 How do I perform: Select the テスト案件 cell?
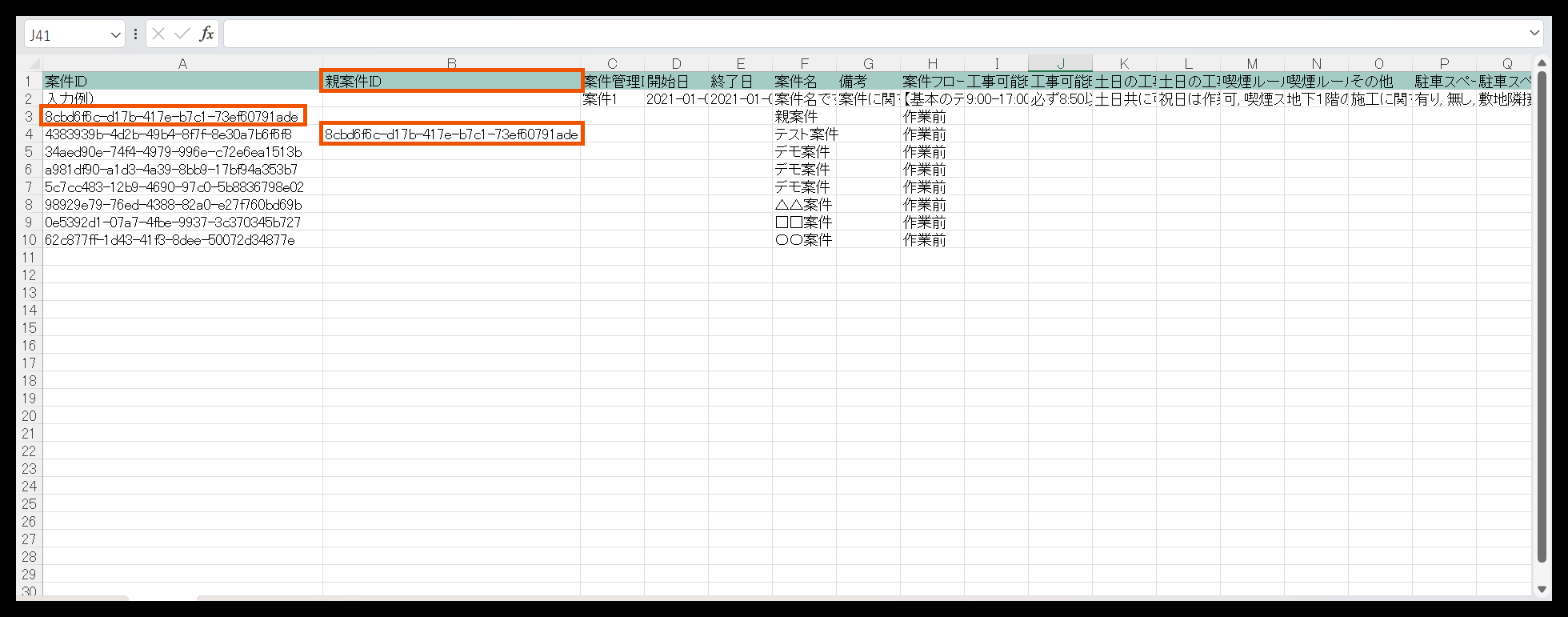coord(804,134)
